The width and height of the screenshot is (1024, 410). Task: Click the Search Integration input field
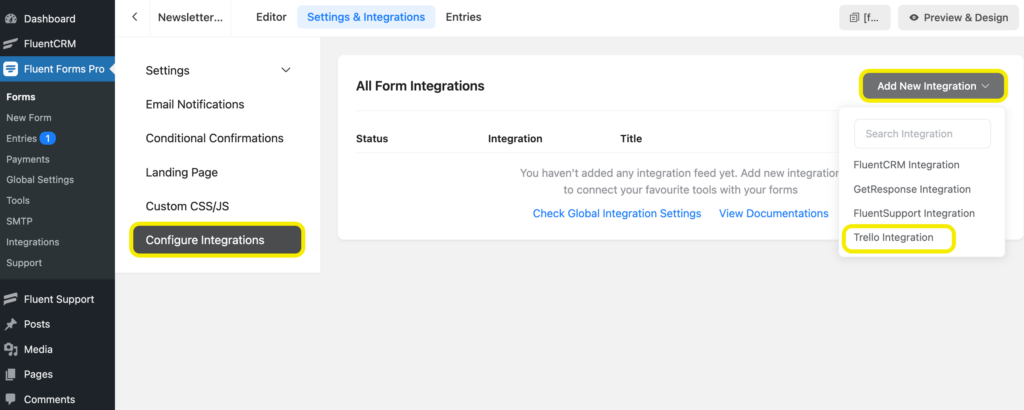(922, 134)
